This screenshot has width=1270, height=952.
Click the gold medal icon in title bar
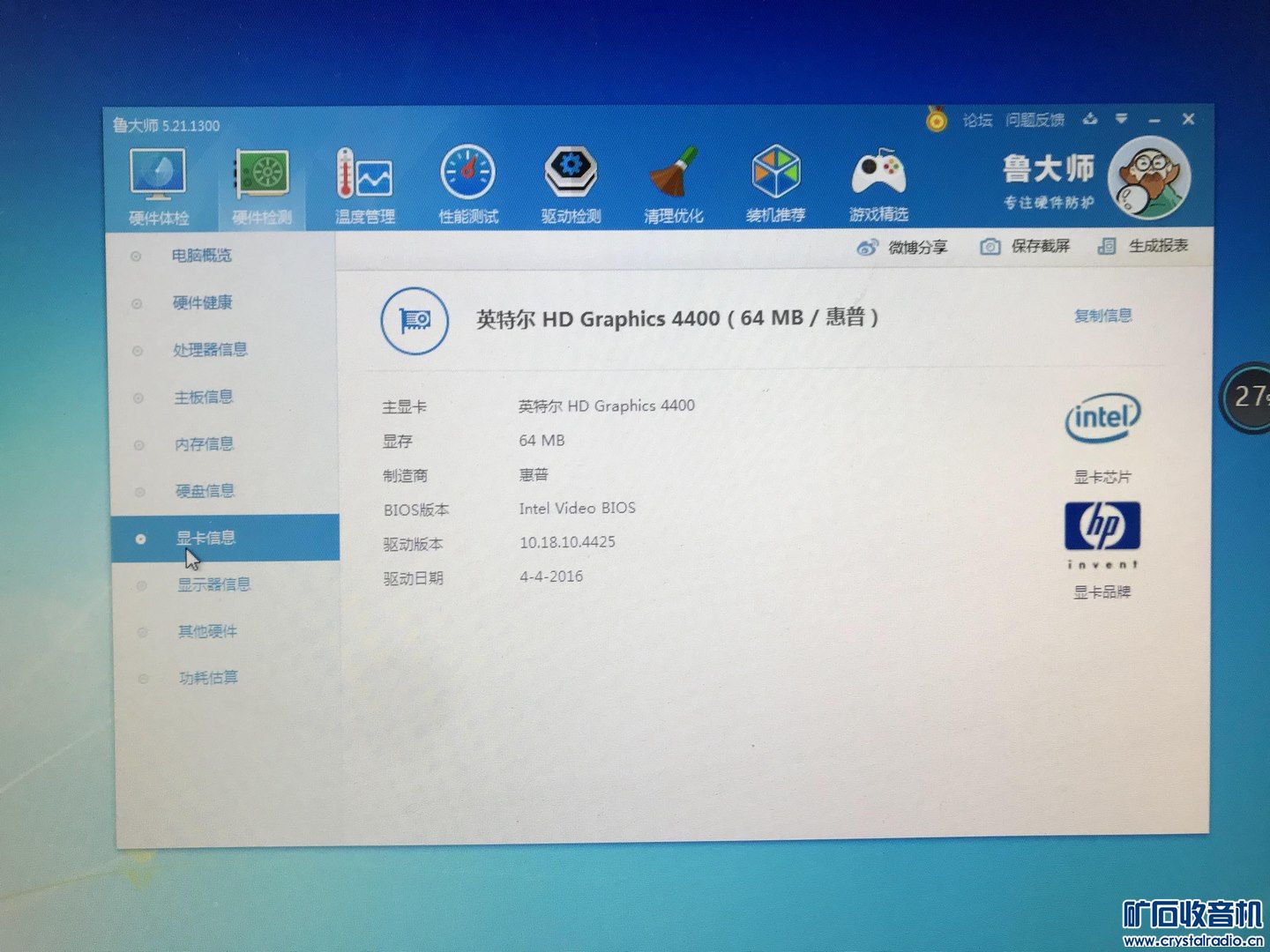click(937, 119)
